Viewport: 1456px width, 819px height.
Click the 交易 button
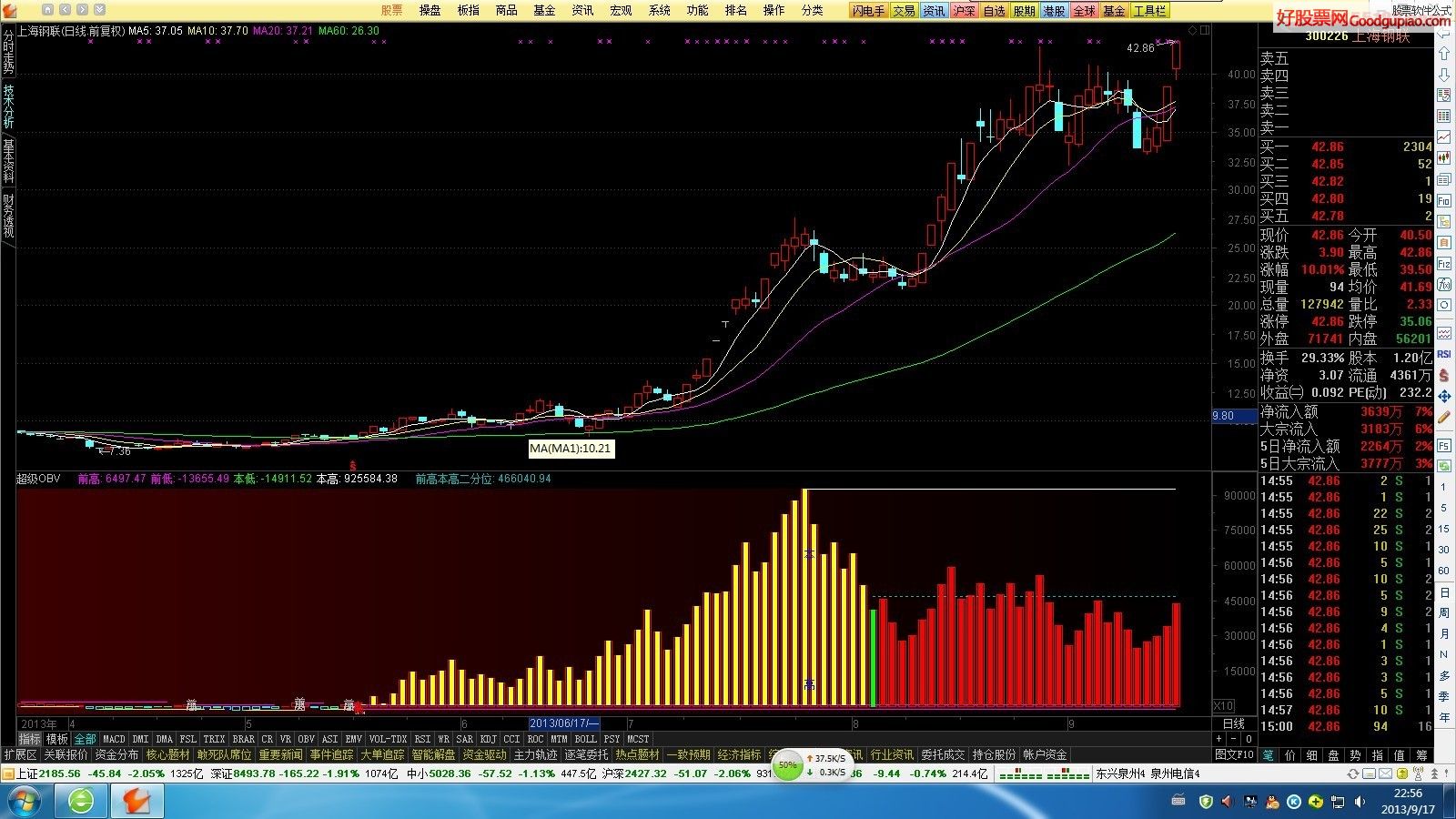[x=904, y=11]
